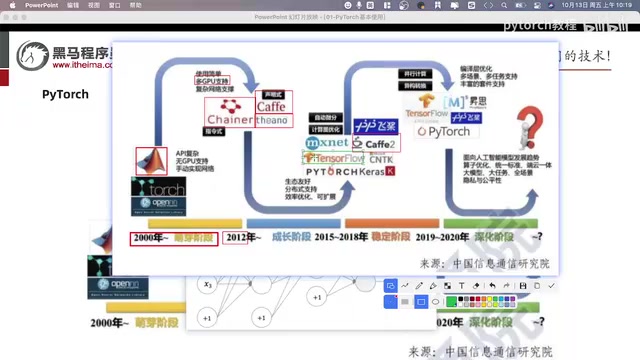
Task: Choose the filled rectangle shape style
Action: pyautogui.click(x=405, y=302)
